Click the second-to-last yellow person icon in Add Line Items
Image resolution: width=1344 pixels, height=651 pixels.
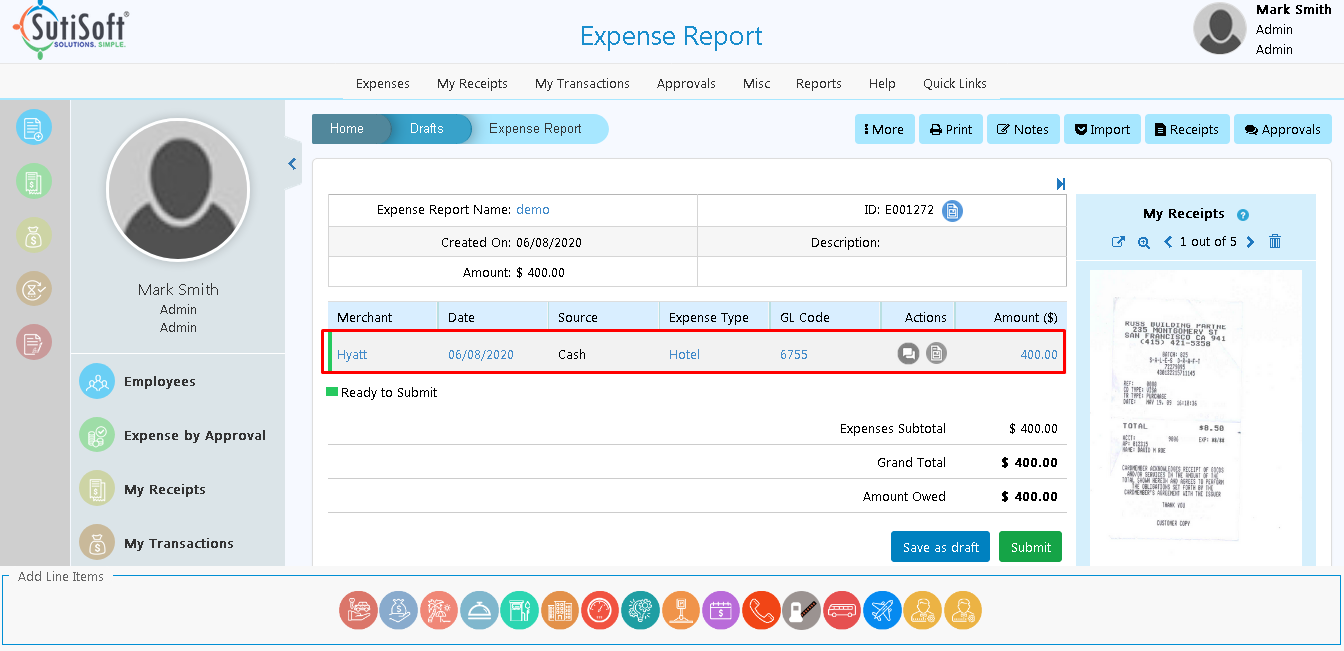coord(922,610)
